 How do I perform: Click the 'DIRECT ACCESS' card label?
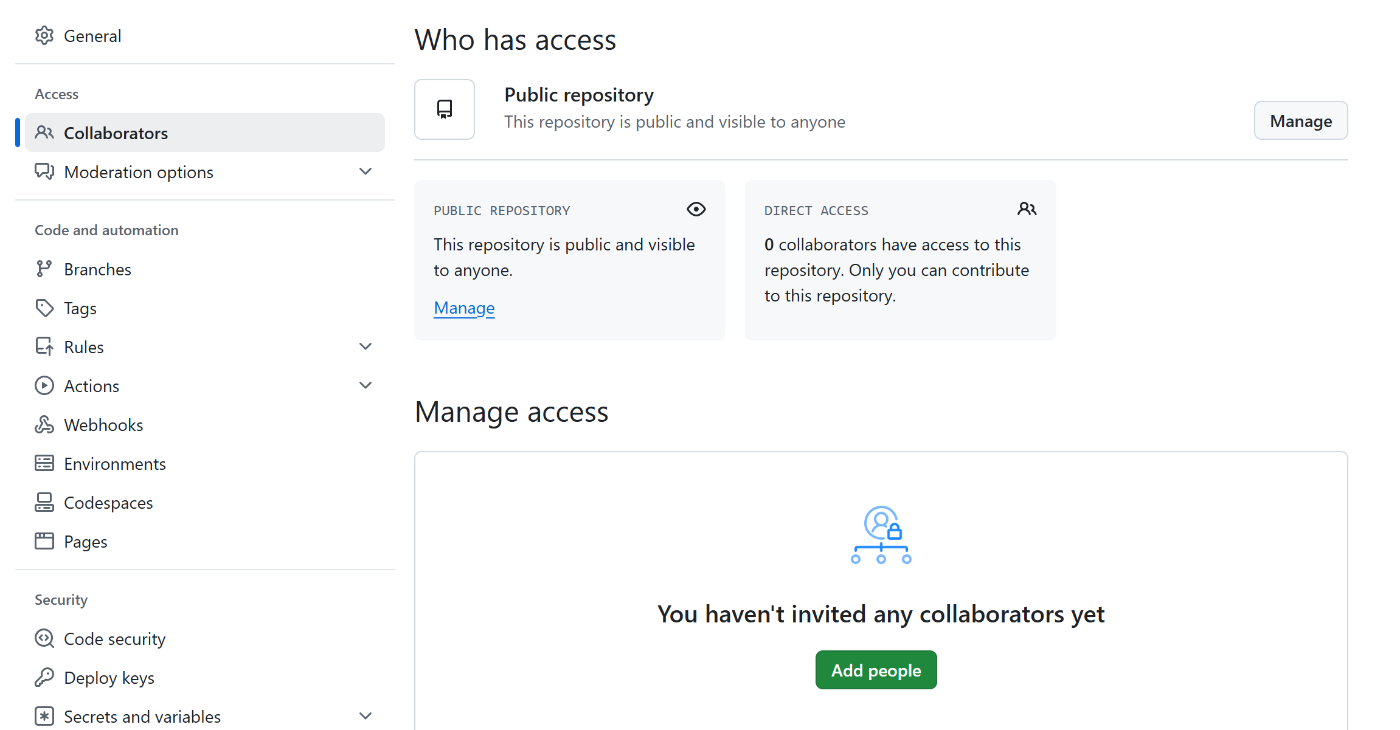click(x=816, y=211)
